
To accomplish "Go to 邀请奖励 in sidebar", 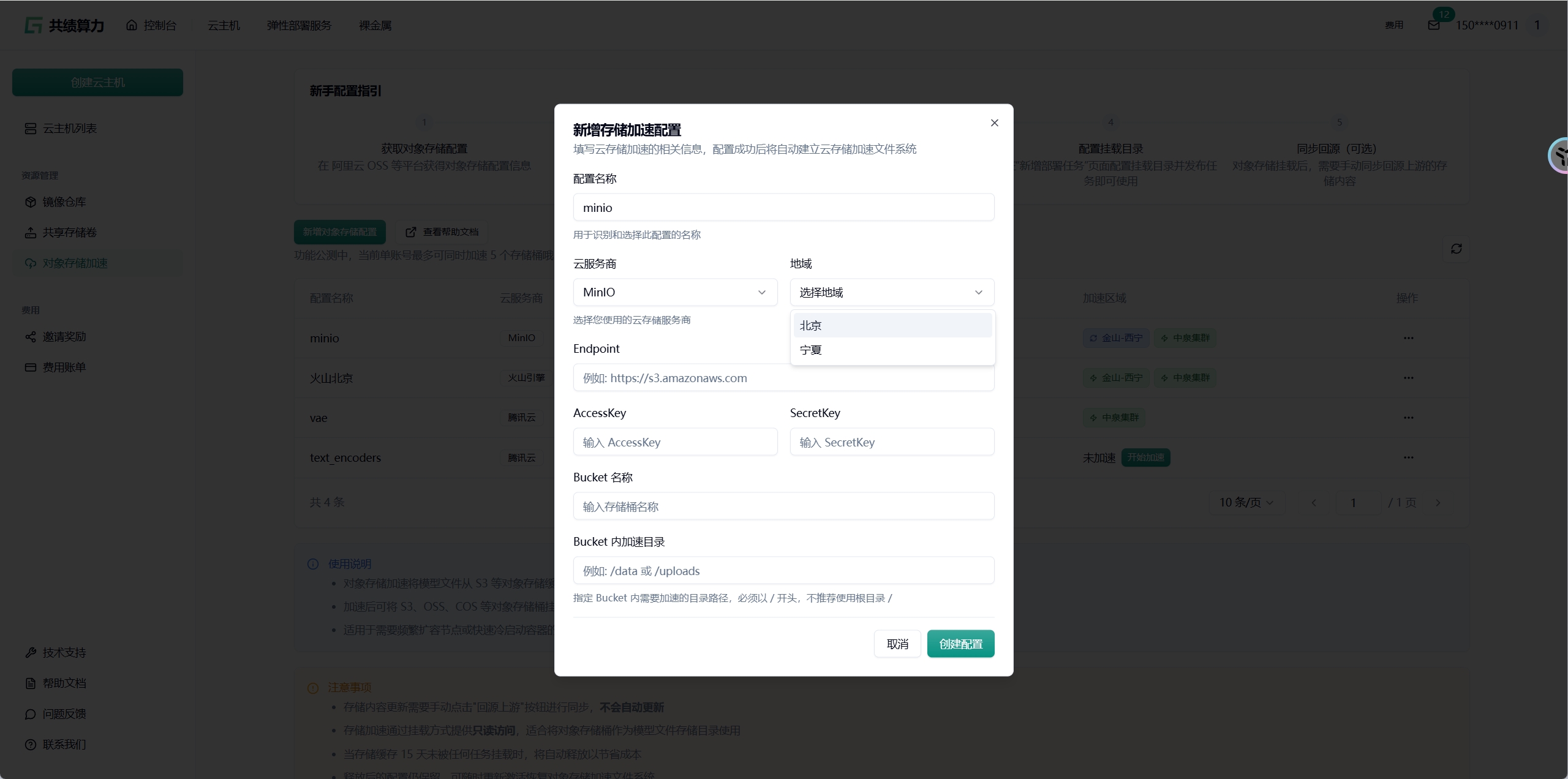I will (64, 337).
